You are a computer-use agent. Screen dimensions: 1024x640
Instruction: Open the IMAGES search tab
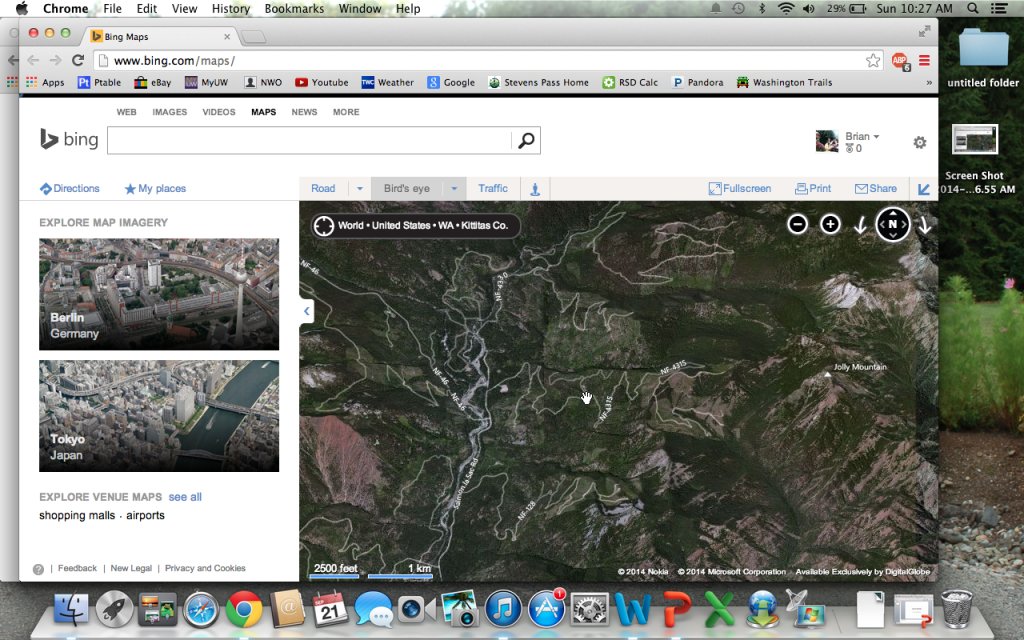(x=170, y=112)
